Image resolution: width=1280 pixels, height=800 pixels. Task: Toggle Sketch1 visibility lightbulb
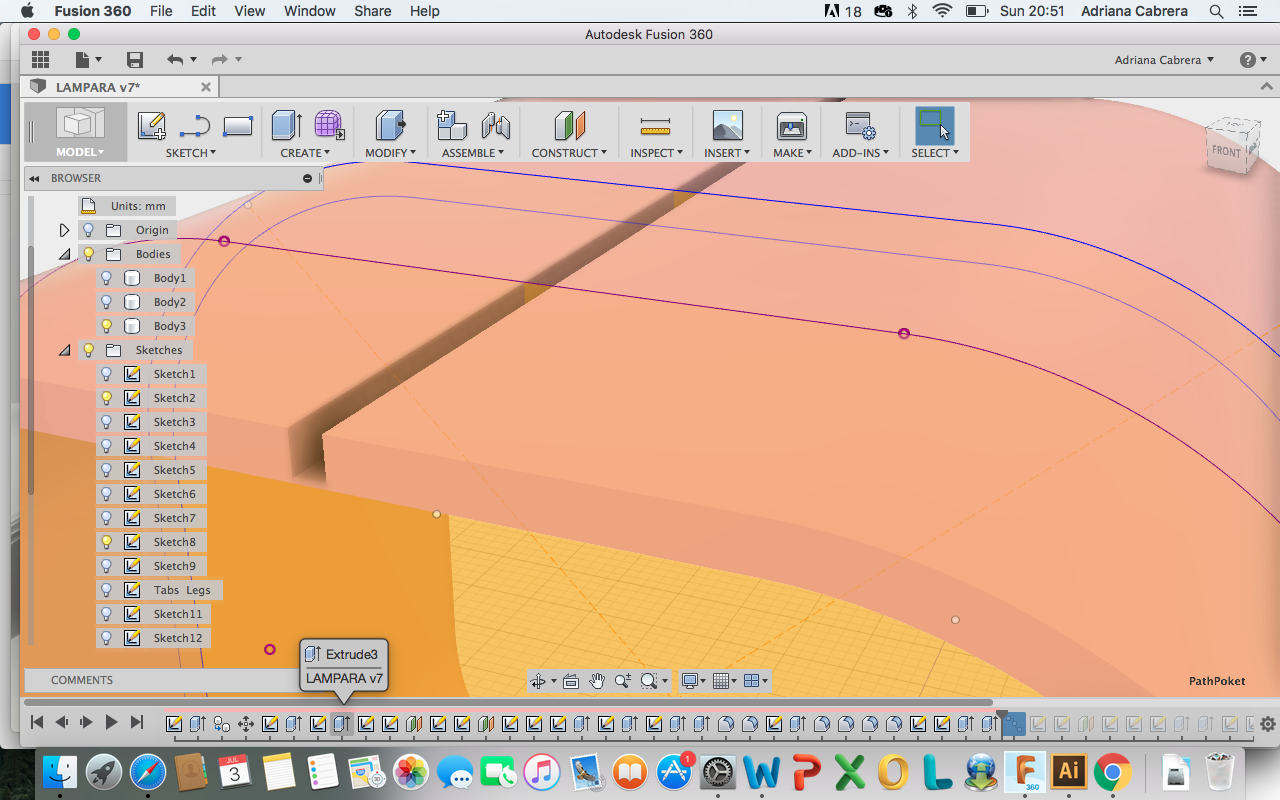(x=107, y=374)
